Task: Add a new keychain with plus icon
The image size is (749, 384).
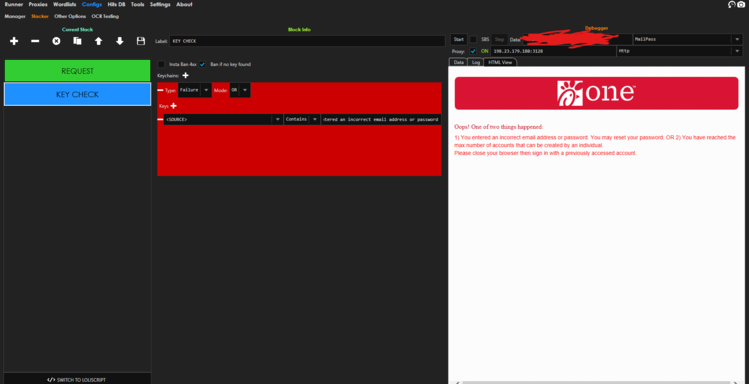Action: coord(185,75)
